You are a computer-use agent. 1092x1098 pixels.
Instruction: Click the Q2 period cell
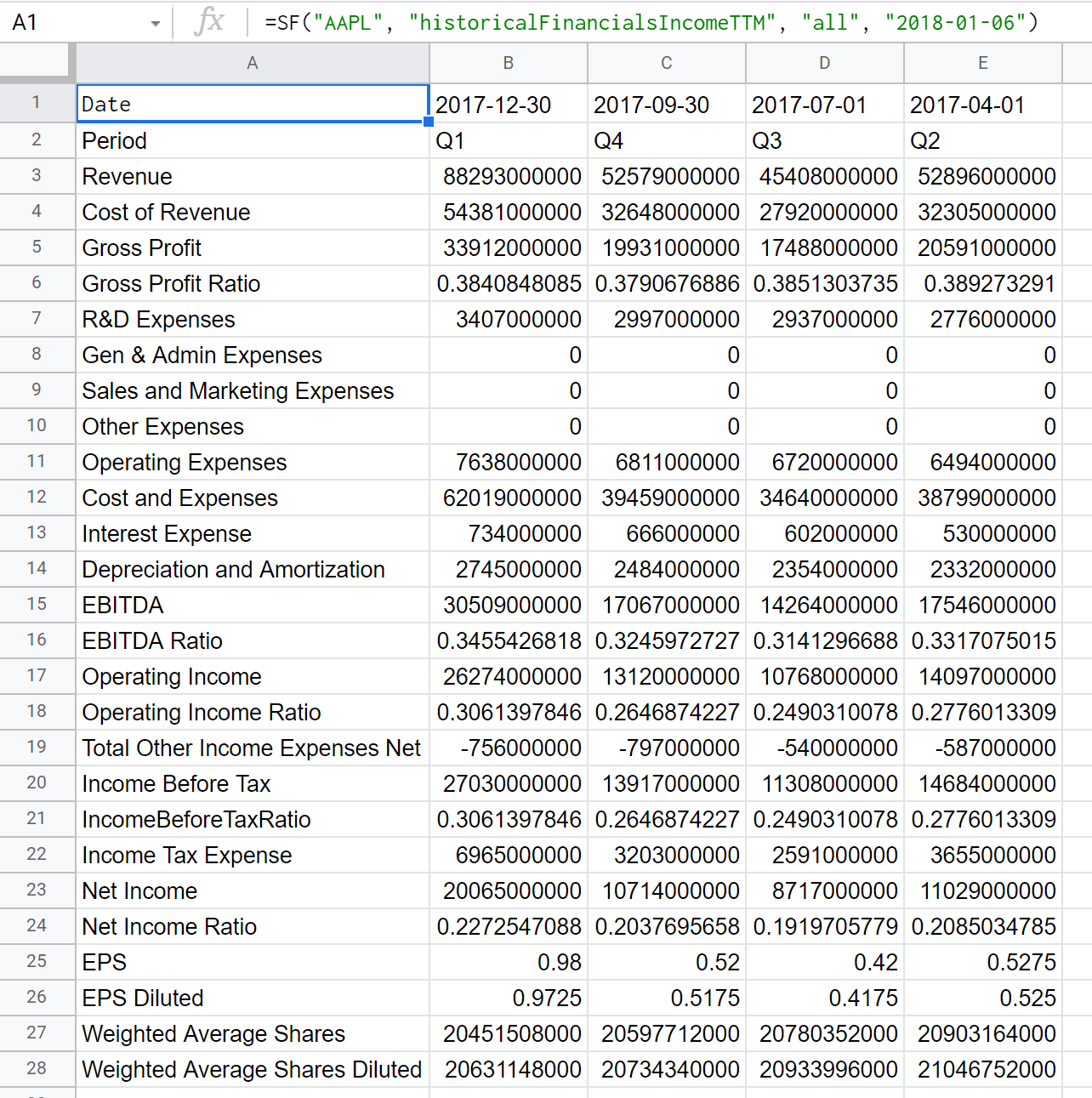click(x=983, y=140)
